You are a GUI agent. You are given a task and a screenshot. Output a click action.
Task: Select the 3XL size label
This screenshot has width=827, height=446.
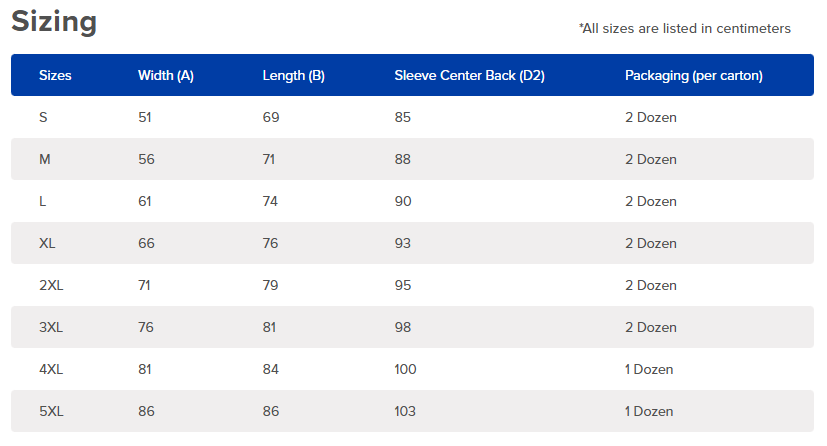[51, 327]
